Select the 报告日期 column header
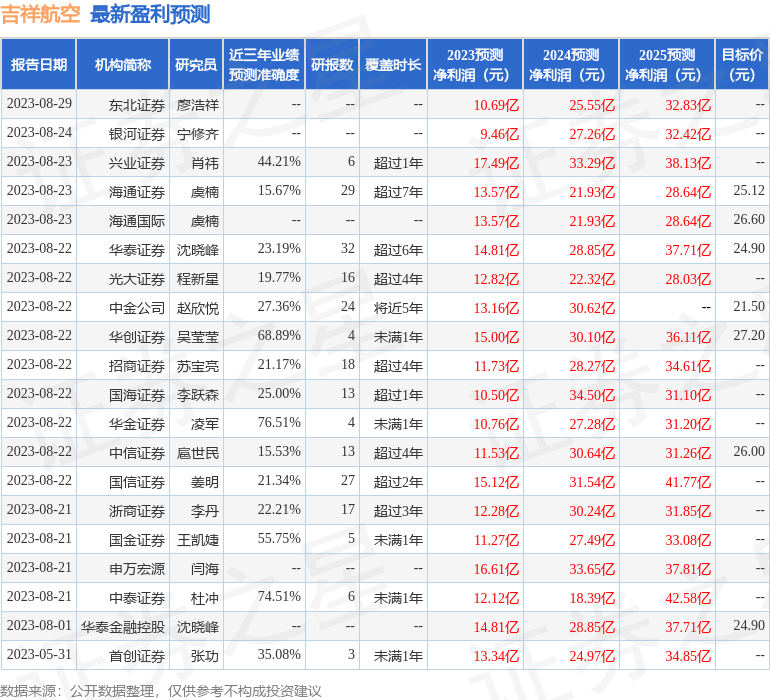Image resolution: width=770 pixels, height=700 pixels. click(x=38, y=64)
